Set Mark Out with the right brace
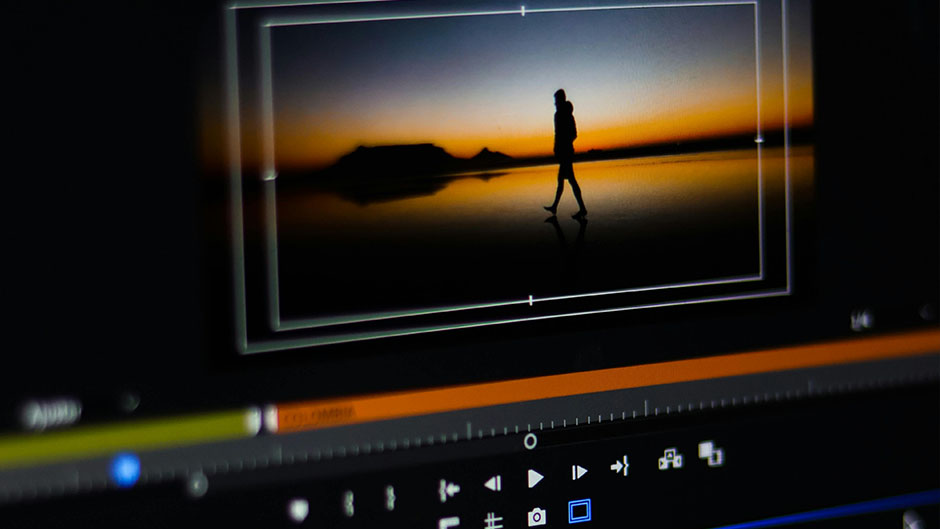Image resolution: width=940 pixels, height=529 pixels. point(391,497)
